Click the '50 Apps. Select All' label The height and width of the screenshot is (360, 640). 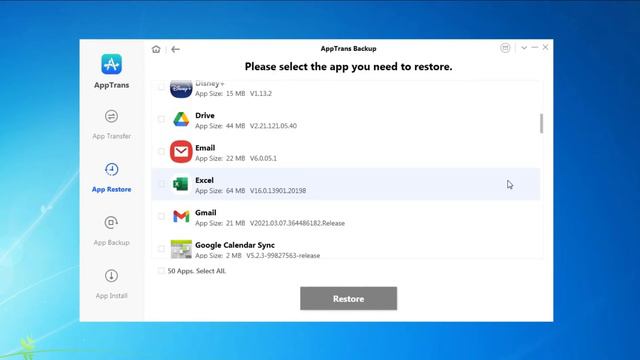[x=196, y=271]
